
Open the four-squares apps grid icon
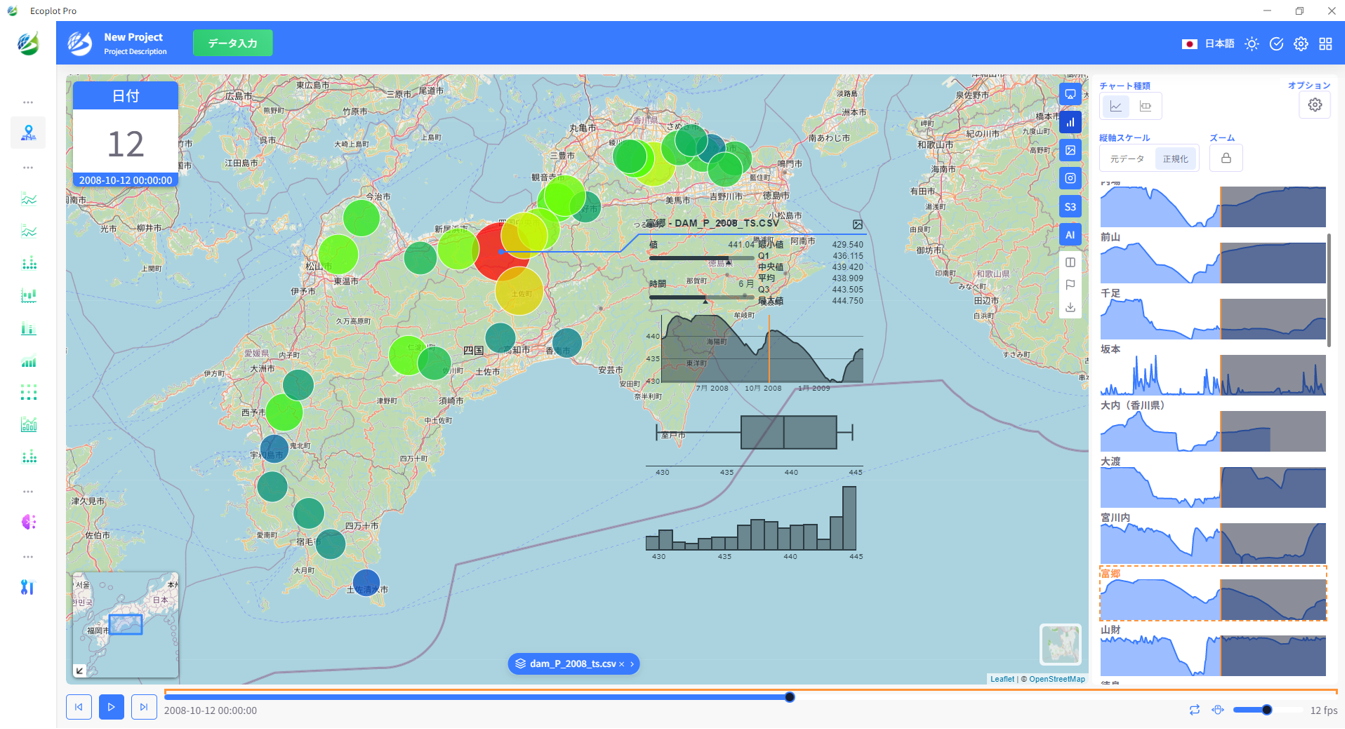coord(1326,44)
